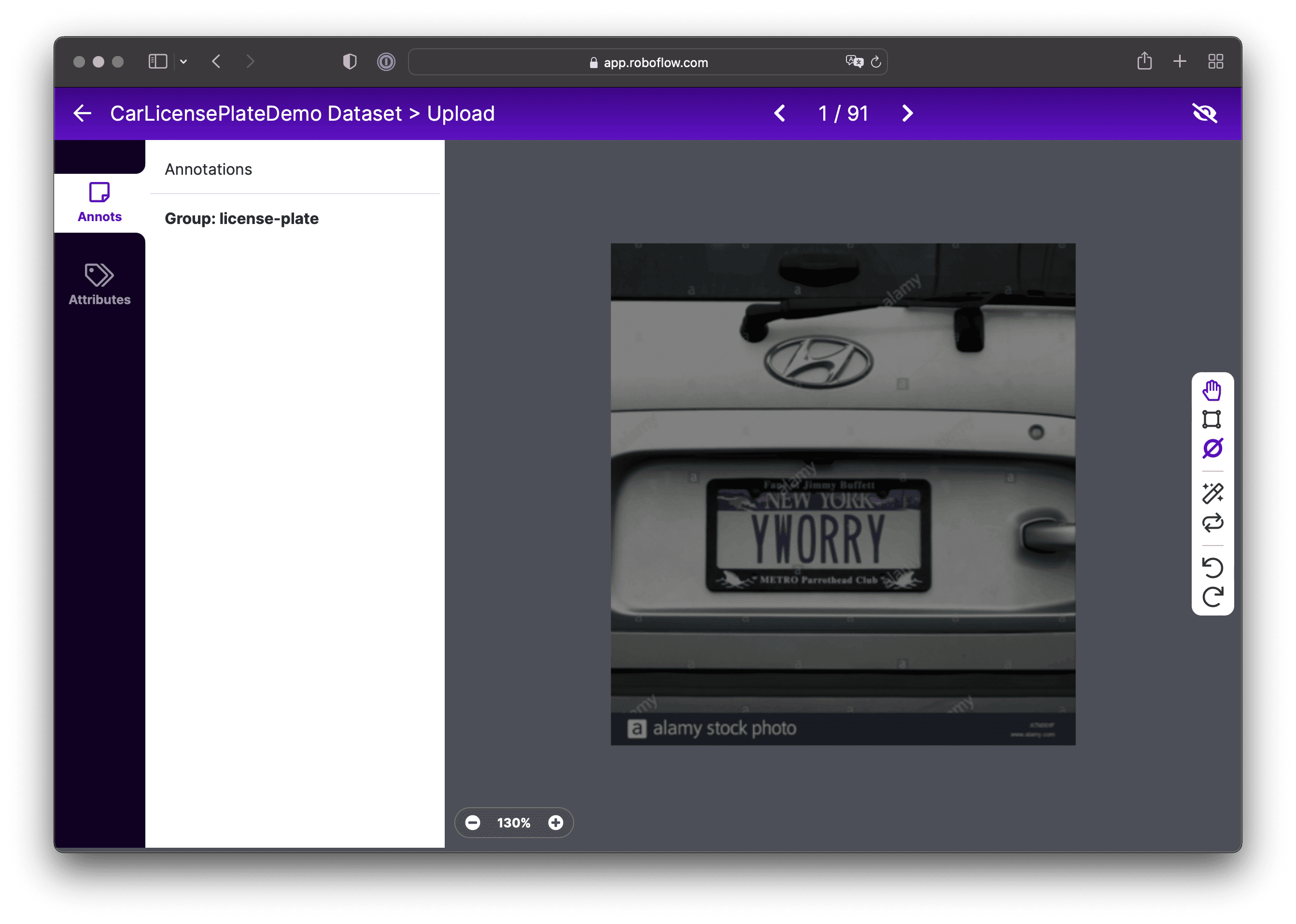Screen dimensions: 1296x924
Task: Mark image as null annotation
Action: click(1212, 448)
